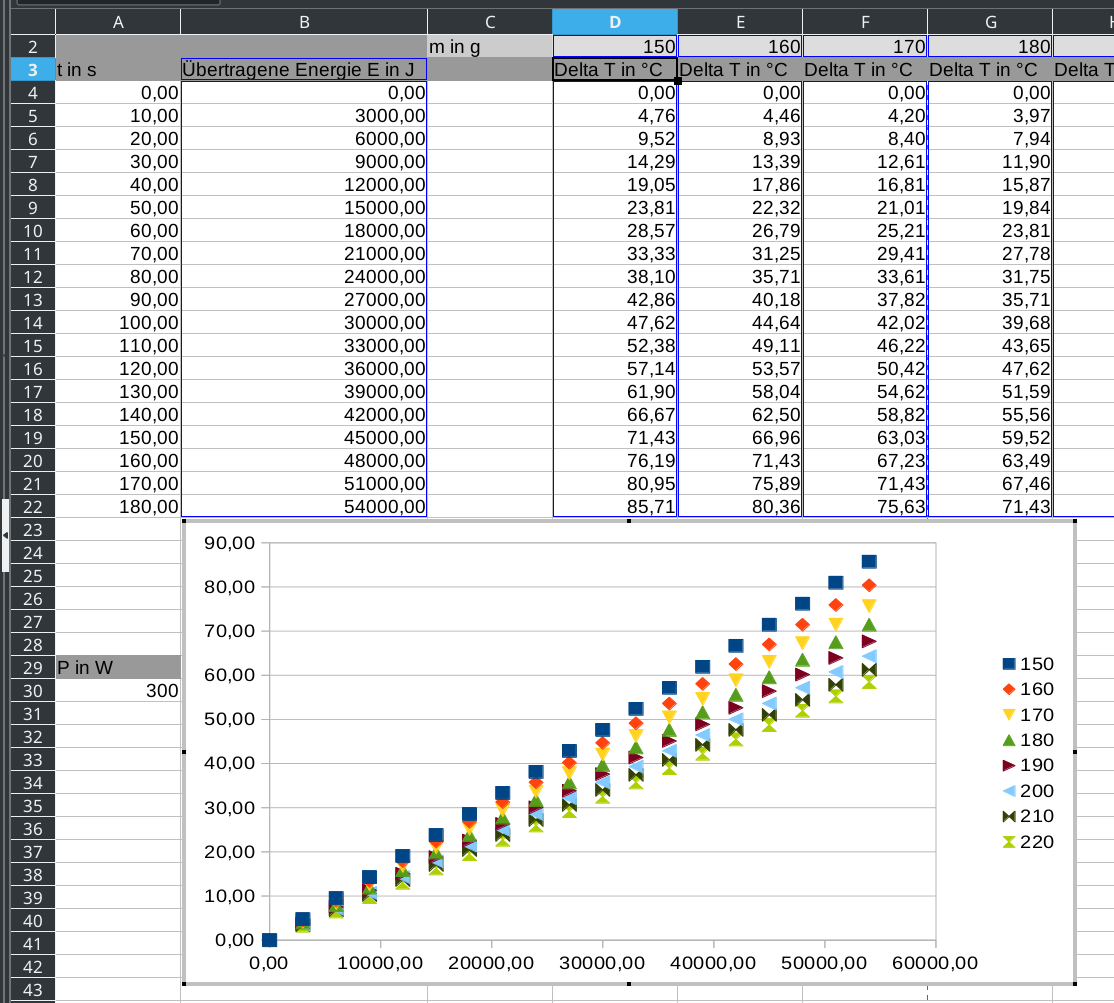The height and width of the screenshot is (1003, 1114).
Task: Click cell 'm in g'
Action: (x=490, y=47)
